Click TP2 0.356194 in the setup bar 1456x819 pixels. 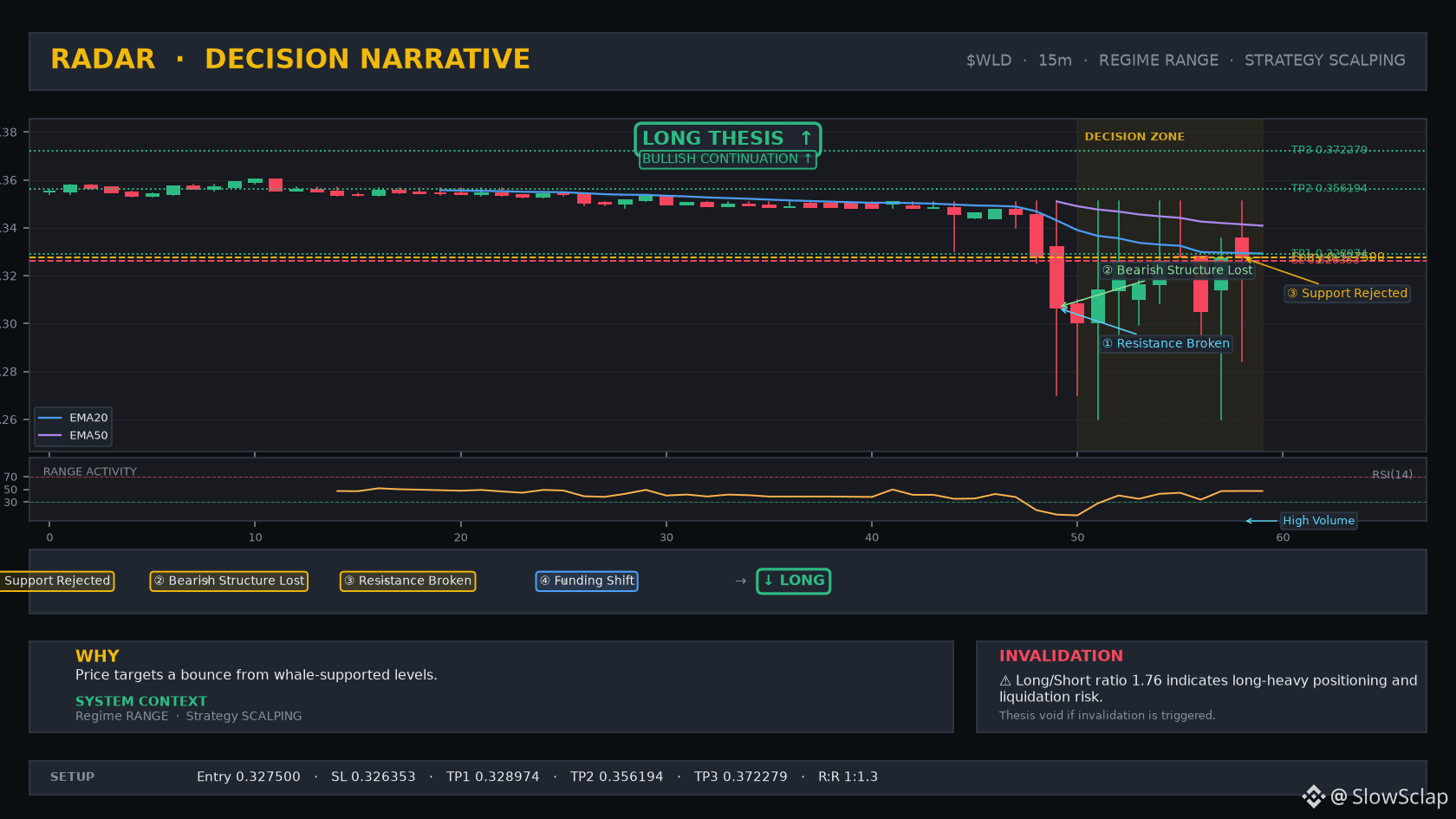tap(617, 777)
